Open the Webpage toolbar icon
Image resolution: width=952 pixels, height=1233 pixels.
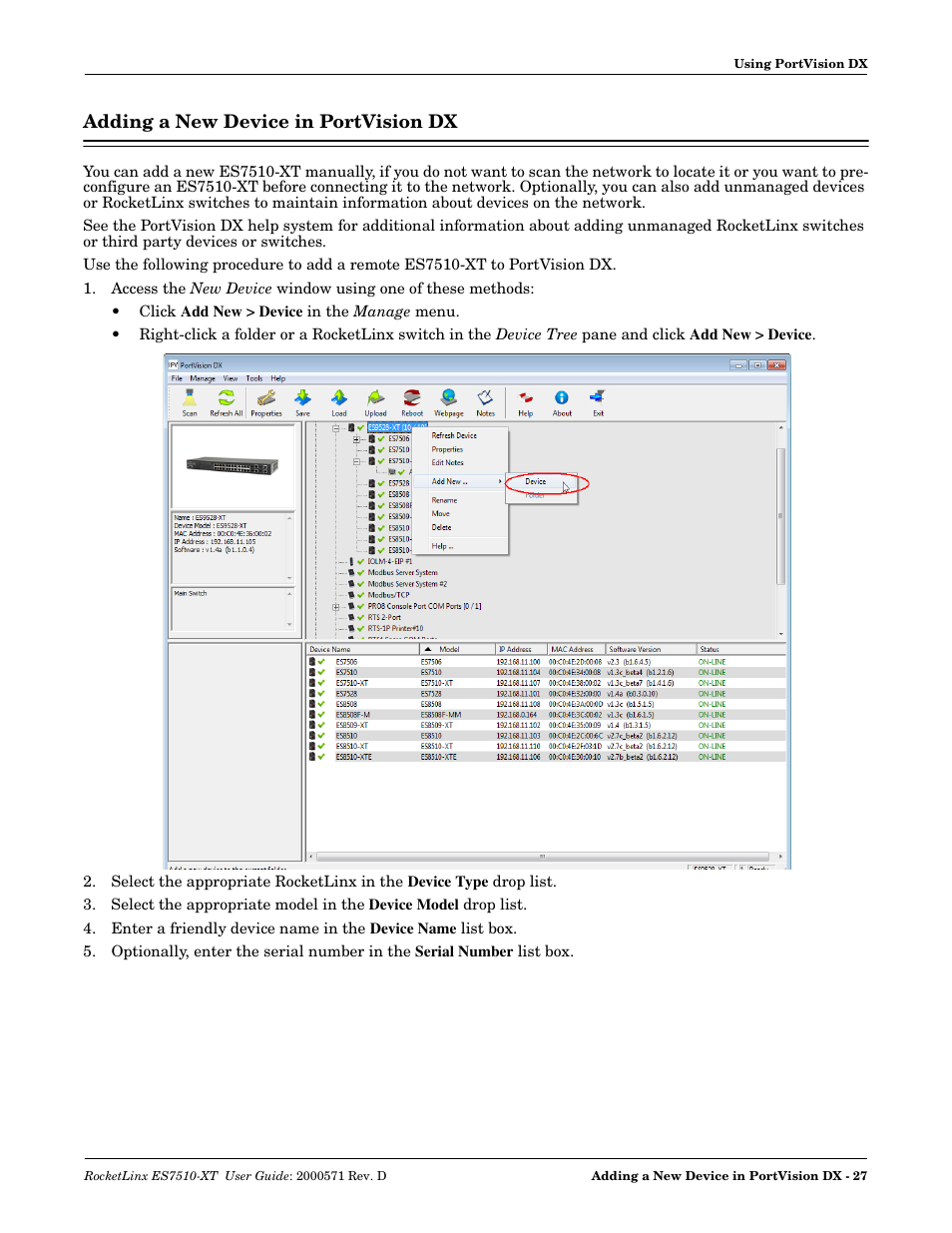pos(449,403)
